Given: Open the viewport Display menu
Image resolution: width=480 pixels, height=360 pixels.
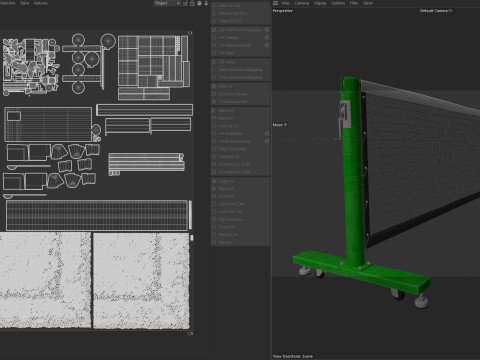Looking at the screenshot, I should 320,3.
